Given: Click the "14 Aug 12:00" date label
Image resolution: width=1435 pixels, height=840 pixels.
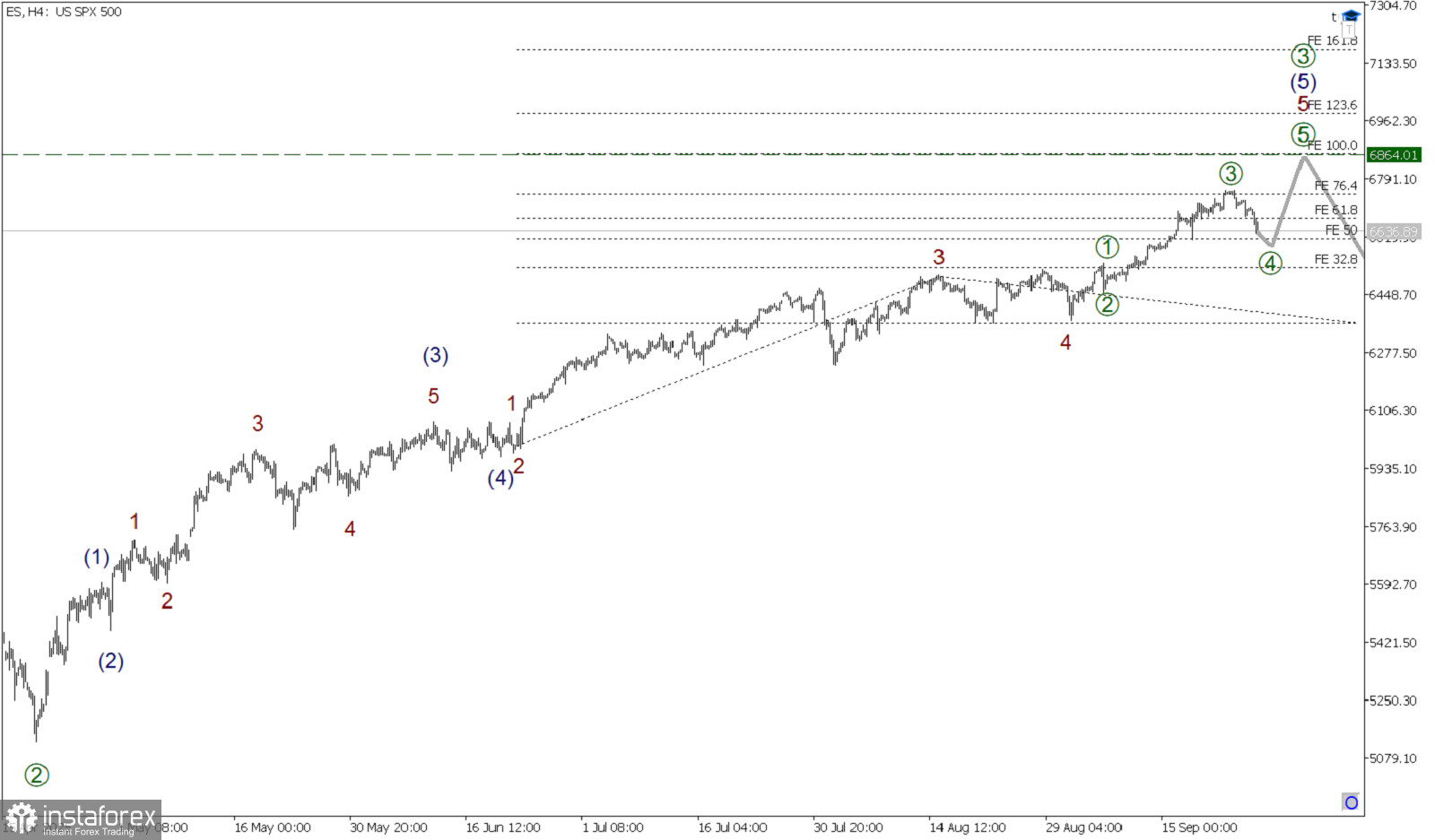Looking at the screenshot, I should 968,827.
